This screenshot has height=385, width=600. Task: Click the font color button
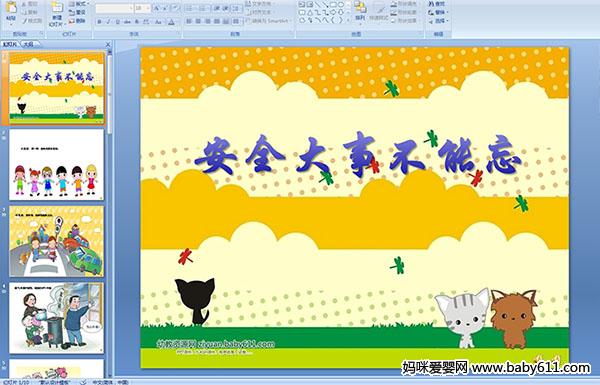click(x=171, y=22)
